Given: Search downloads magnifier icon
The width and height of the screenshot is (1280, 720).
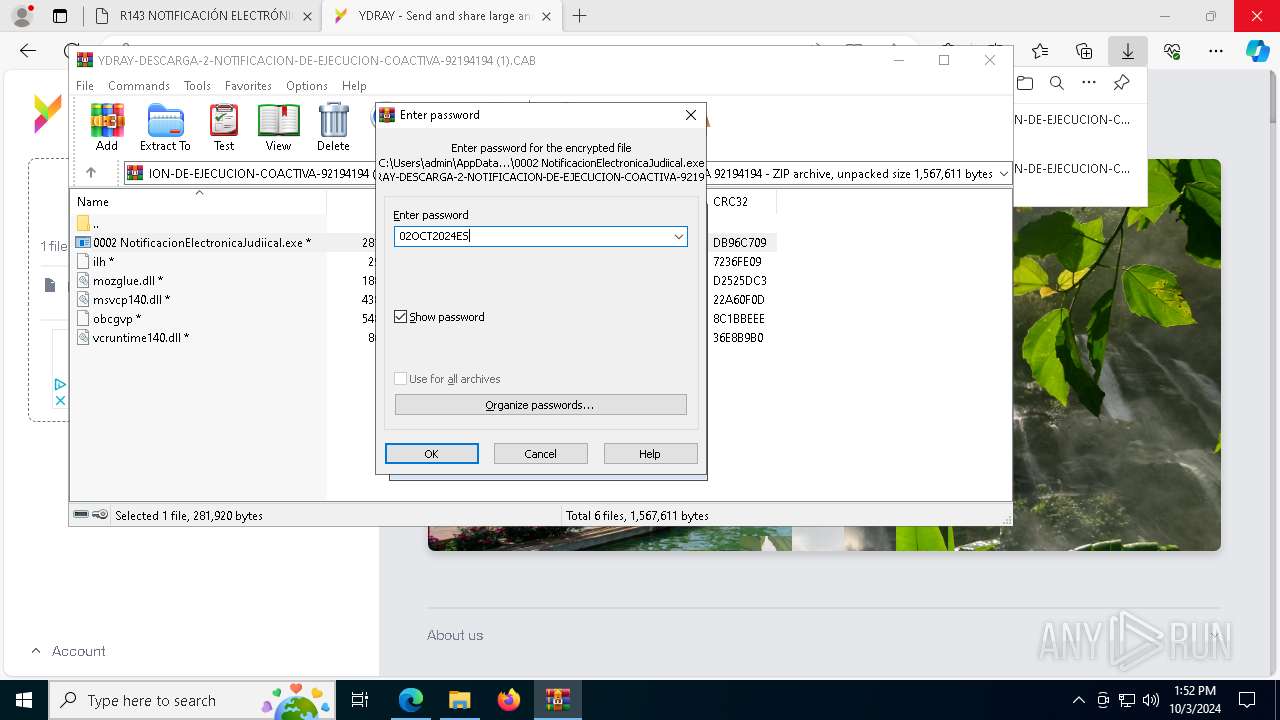Looking at the screenshot, I should [1057, 83].
